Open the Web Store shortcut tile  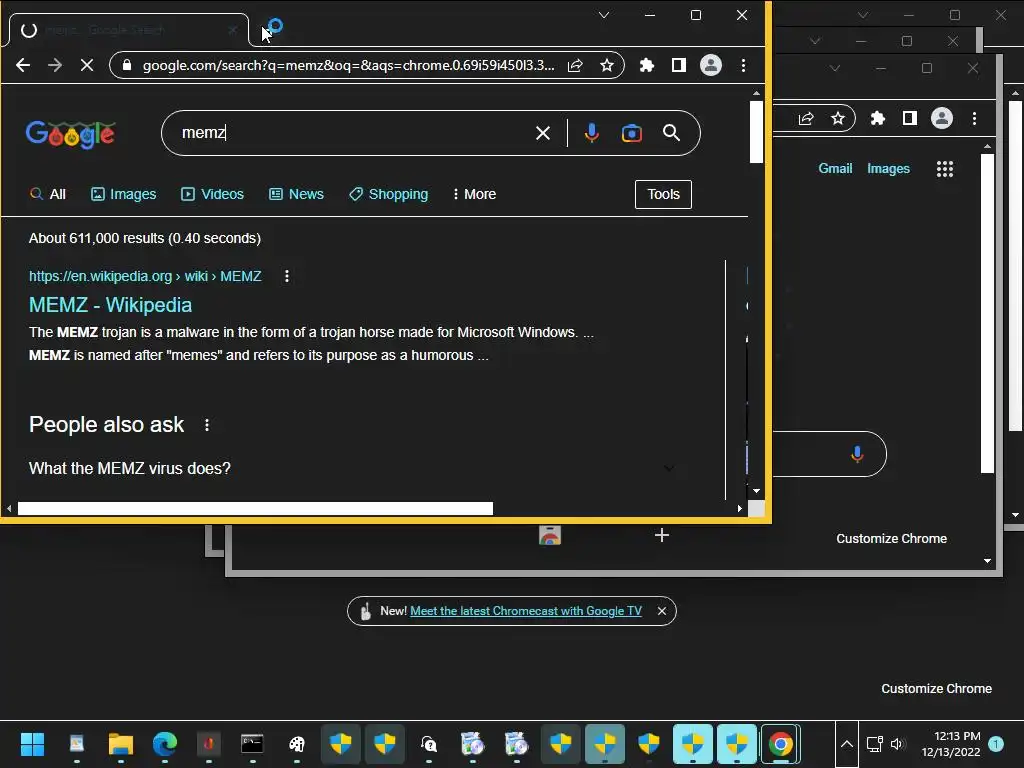[x=550, y=536]
